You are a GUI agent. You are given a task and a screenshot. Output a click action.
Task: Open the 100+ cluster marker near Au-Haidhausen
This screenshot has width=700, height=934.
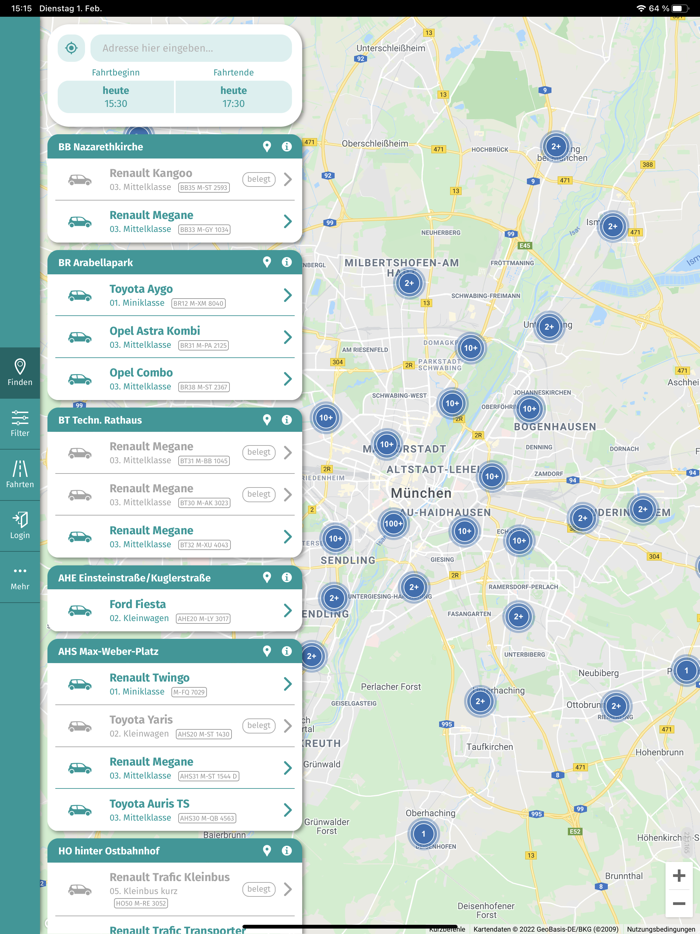393,524
